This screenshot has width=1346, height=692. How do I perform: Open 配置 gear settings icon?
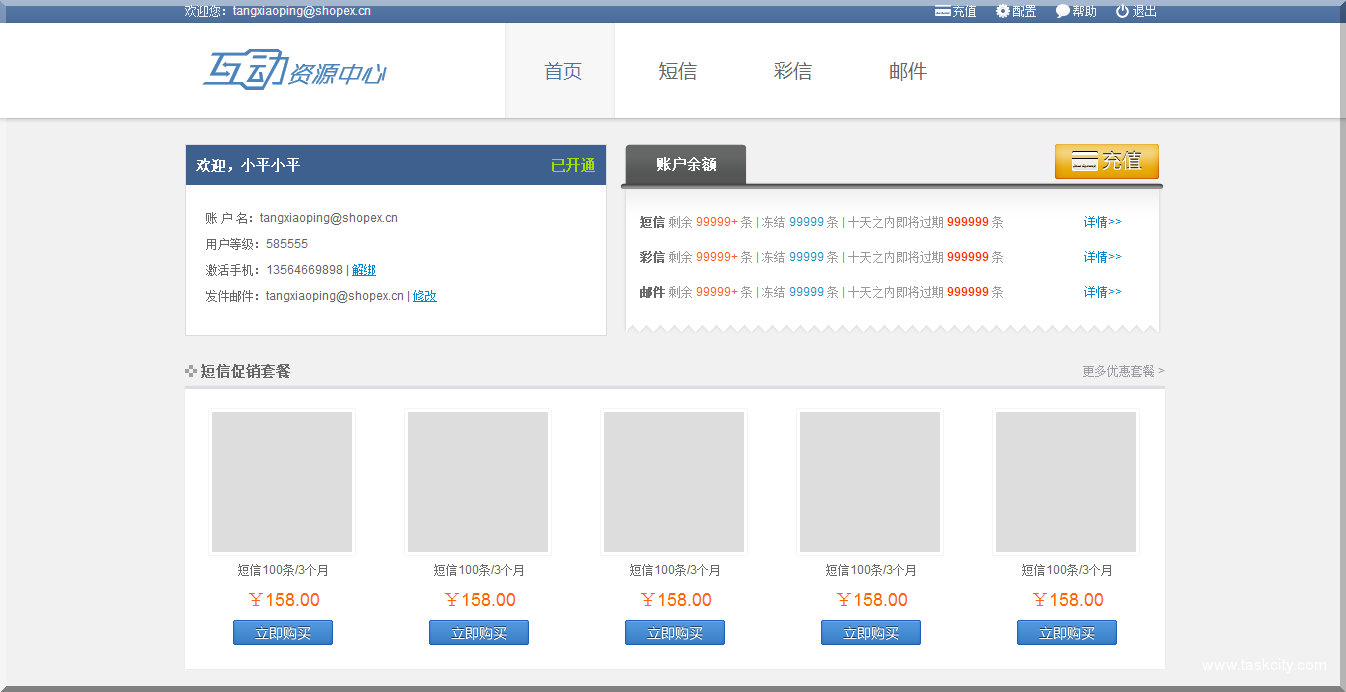[x=1003, y=11]
